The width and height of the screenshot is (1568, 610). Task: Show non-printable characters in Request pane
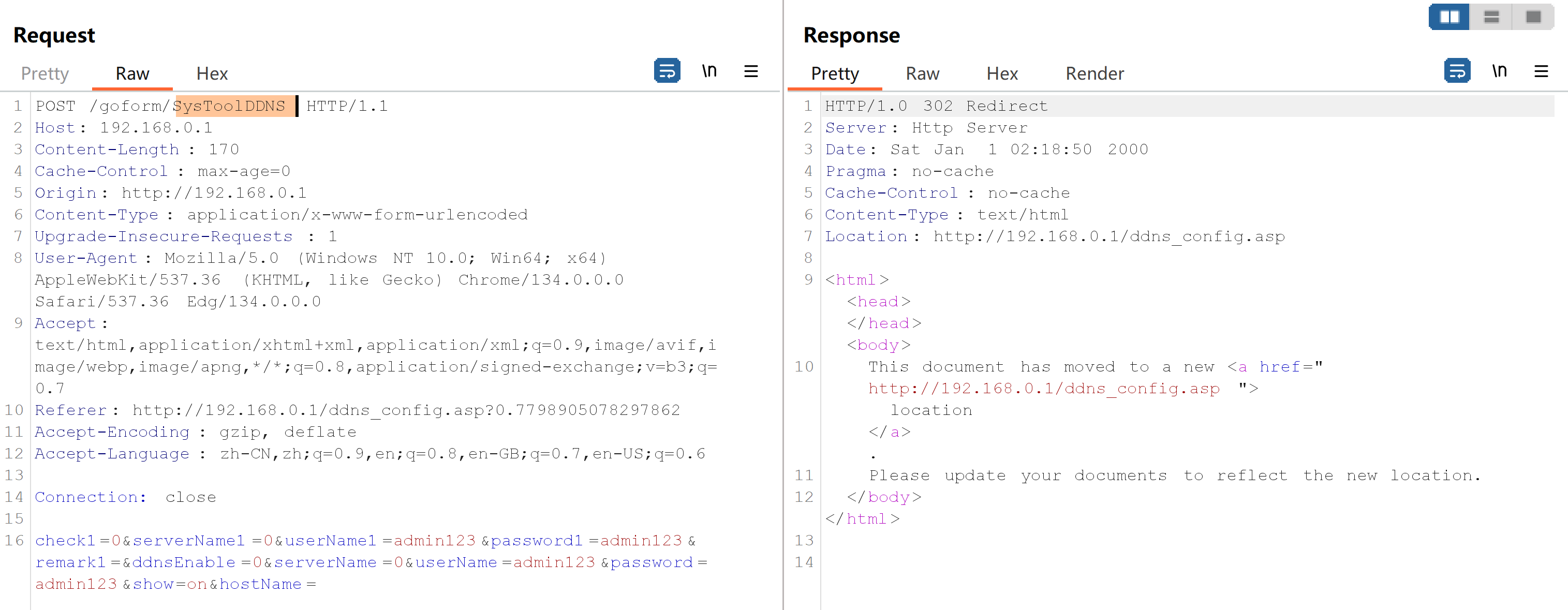tap(709, 71)
